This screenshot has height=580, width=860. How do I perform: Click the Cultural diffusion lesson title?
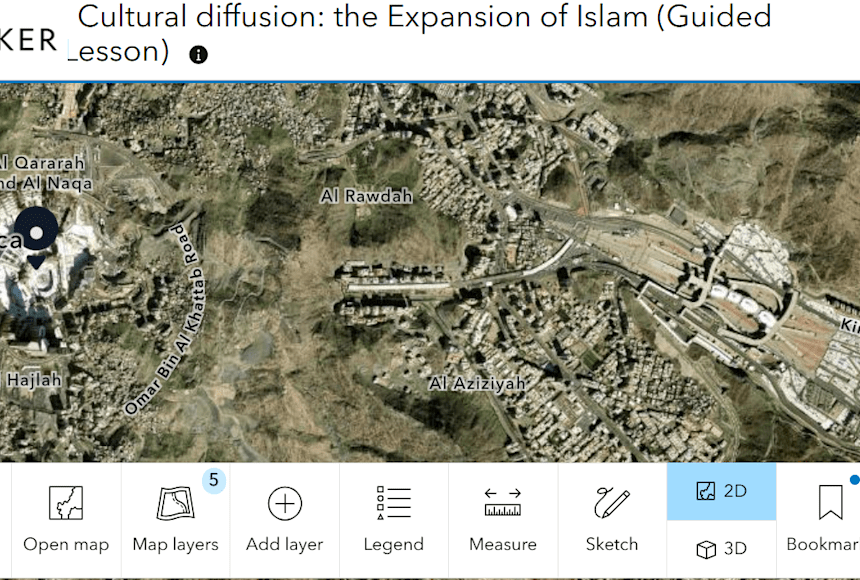420,34
